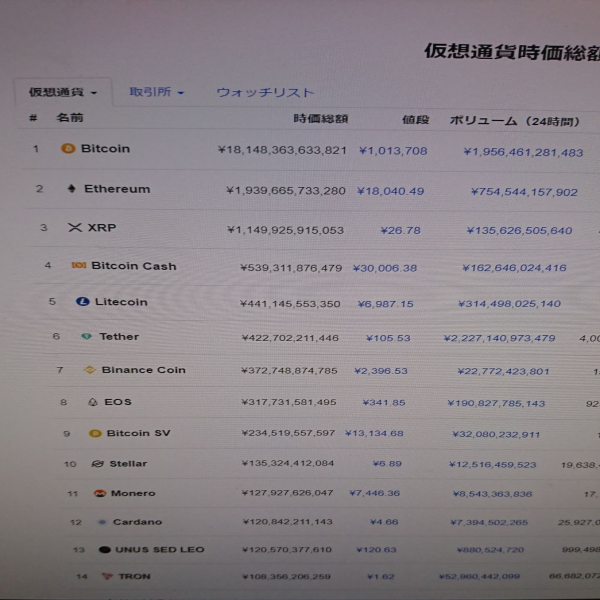The width and height of the screenshot is (600, 600).
Task: Click Tether volume ¥2,227,140,973,479
Action: click(500, 338)
